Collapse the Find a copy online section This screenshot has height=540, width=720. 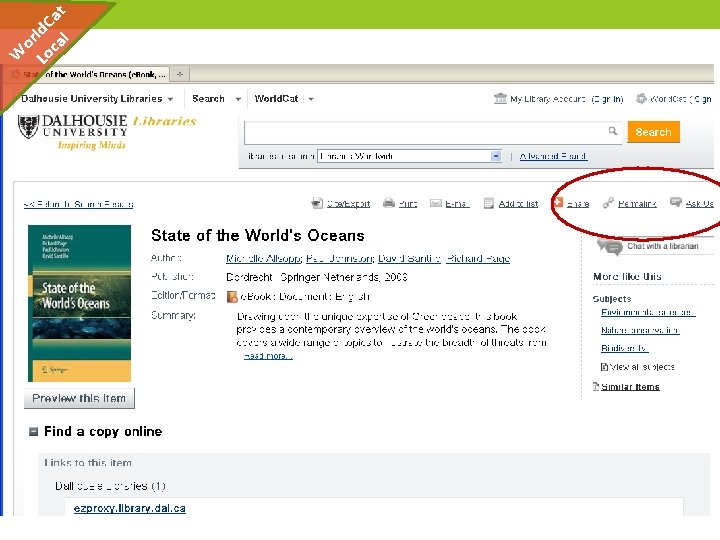click(34, 432)
